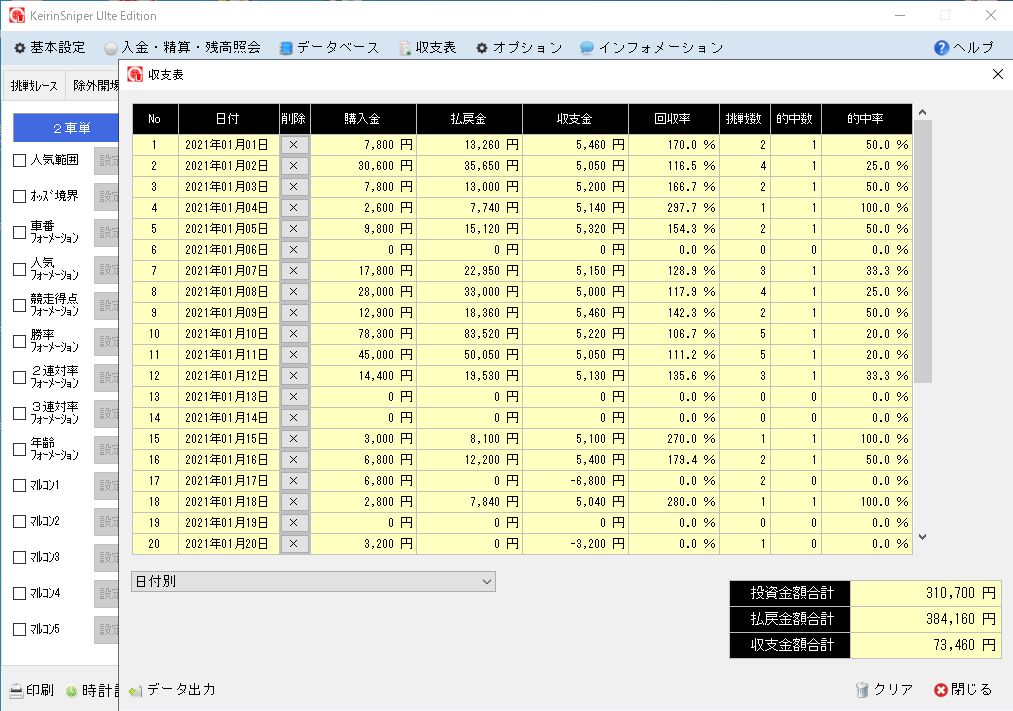Open the 日付別 dropdown

pyautogui.click(x=313, y=581)
